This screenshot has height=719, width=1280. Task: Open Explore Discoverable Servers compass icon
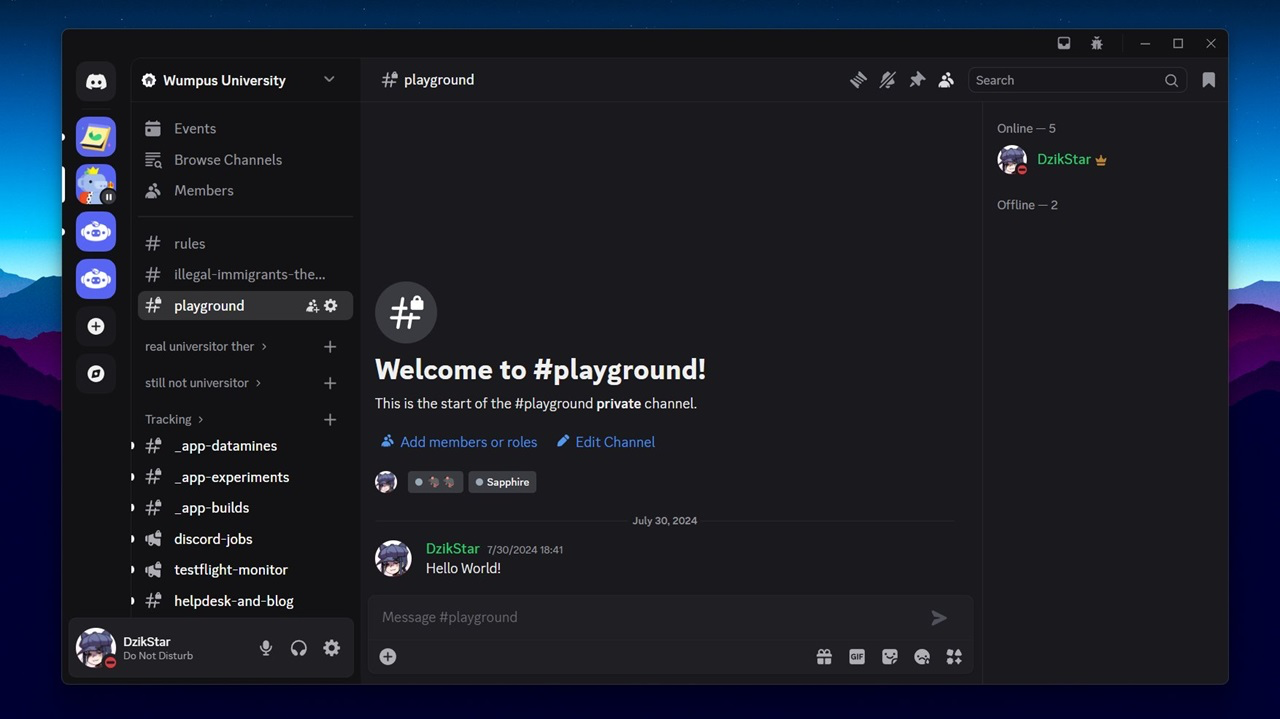[x=96, y=374]
